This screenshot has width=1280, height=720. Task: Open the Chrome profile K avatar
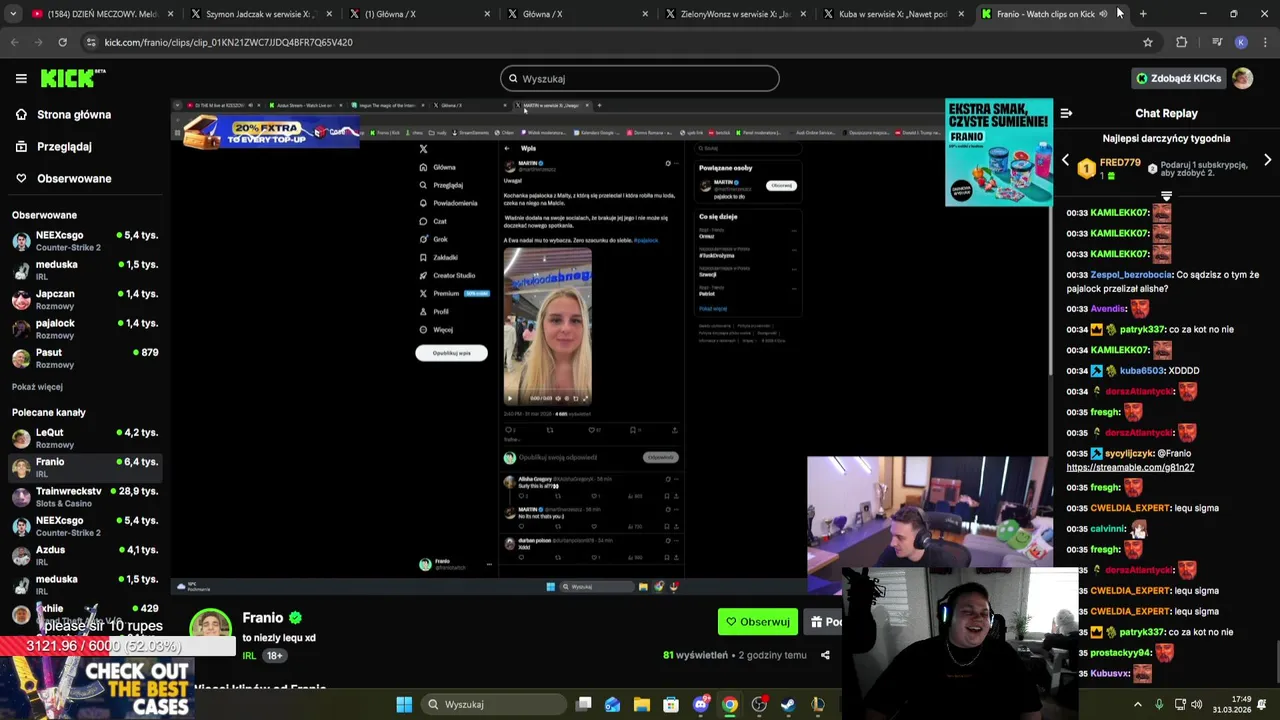(1241, 42)
